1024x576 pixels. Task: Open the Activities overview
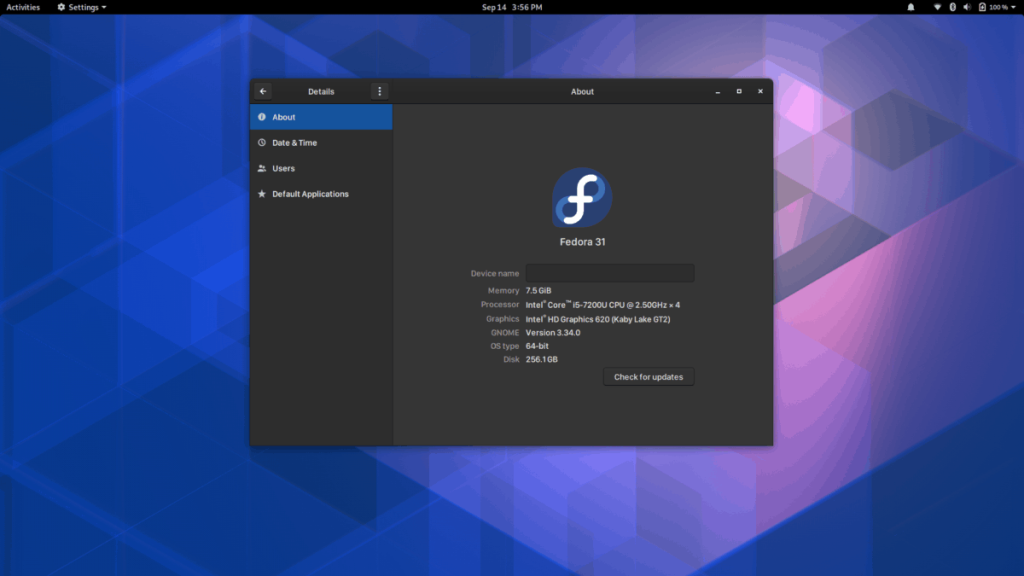tap(23, 7)
